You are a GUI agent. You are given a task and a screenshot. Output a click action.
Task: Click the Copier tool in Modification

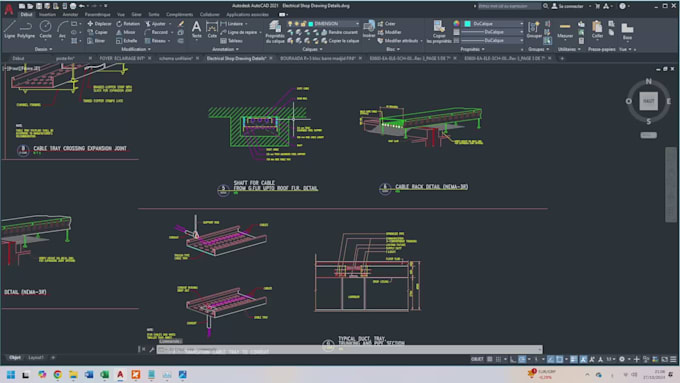click(98, 32)
